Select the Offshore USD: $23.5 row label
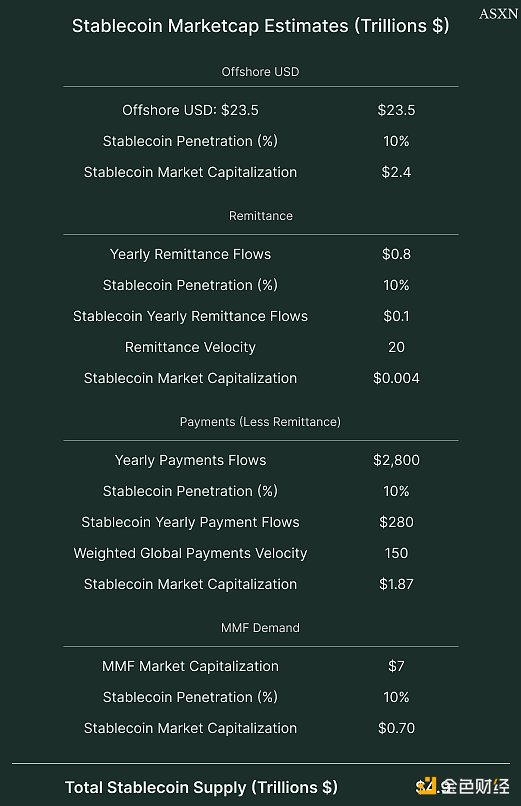This screenshot has width=521, height=806. (x=190, y=110)
